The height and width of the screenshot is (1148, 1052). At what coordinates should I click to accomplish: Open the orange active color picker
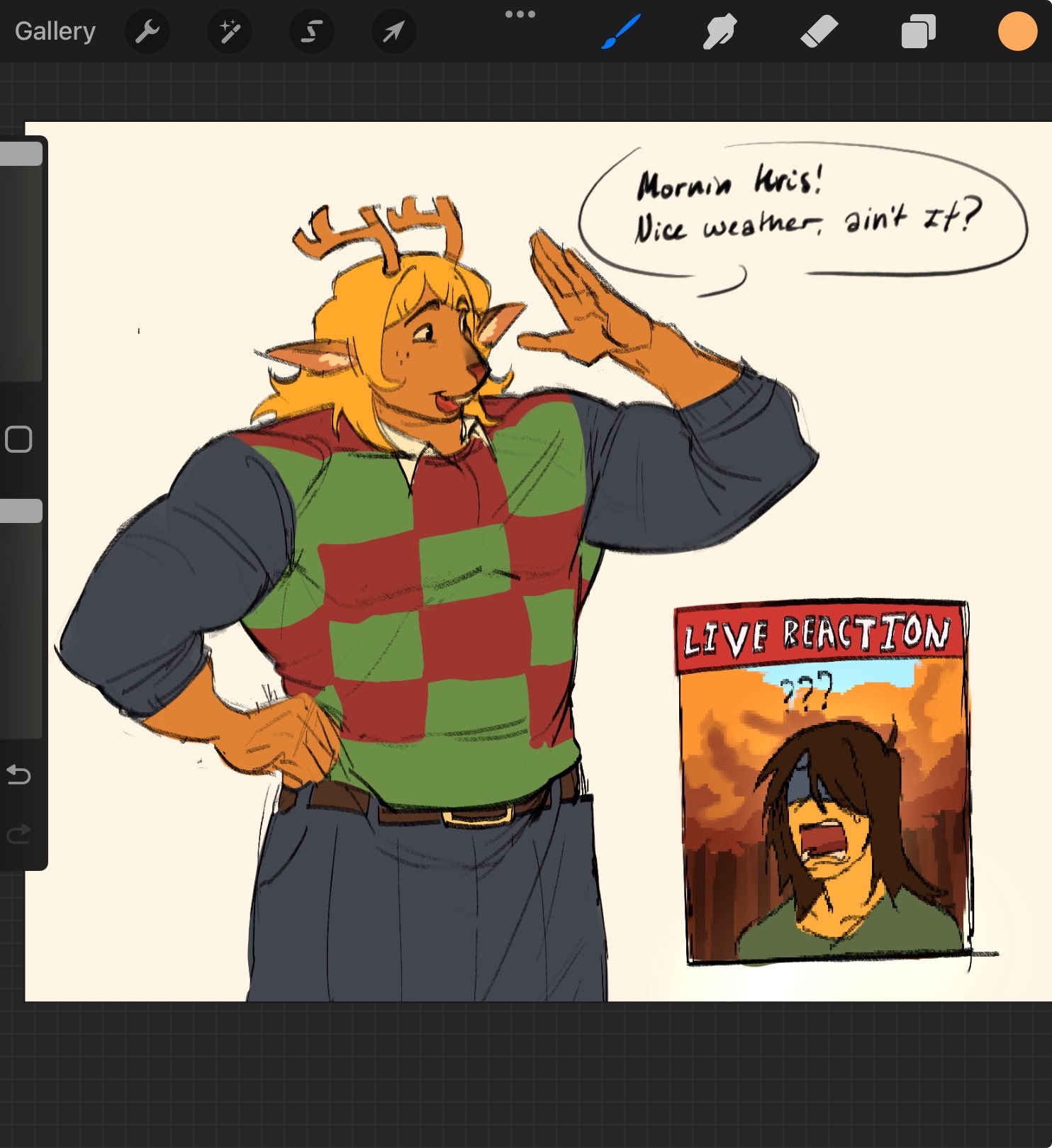coord(1018,32)
